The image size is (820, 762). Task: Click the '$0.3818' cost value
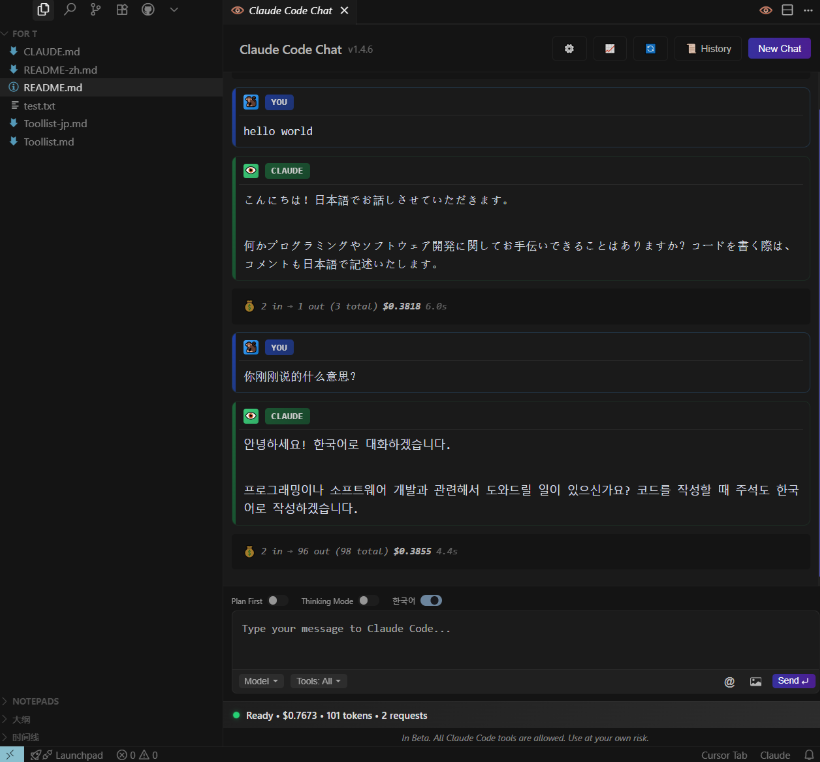(401, 306)
